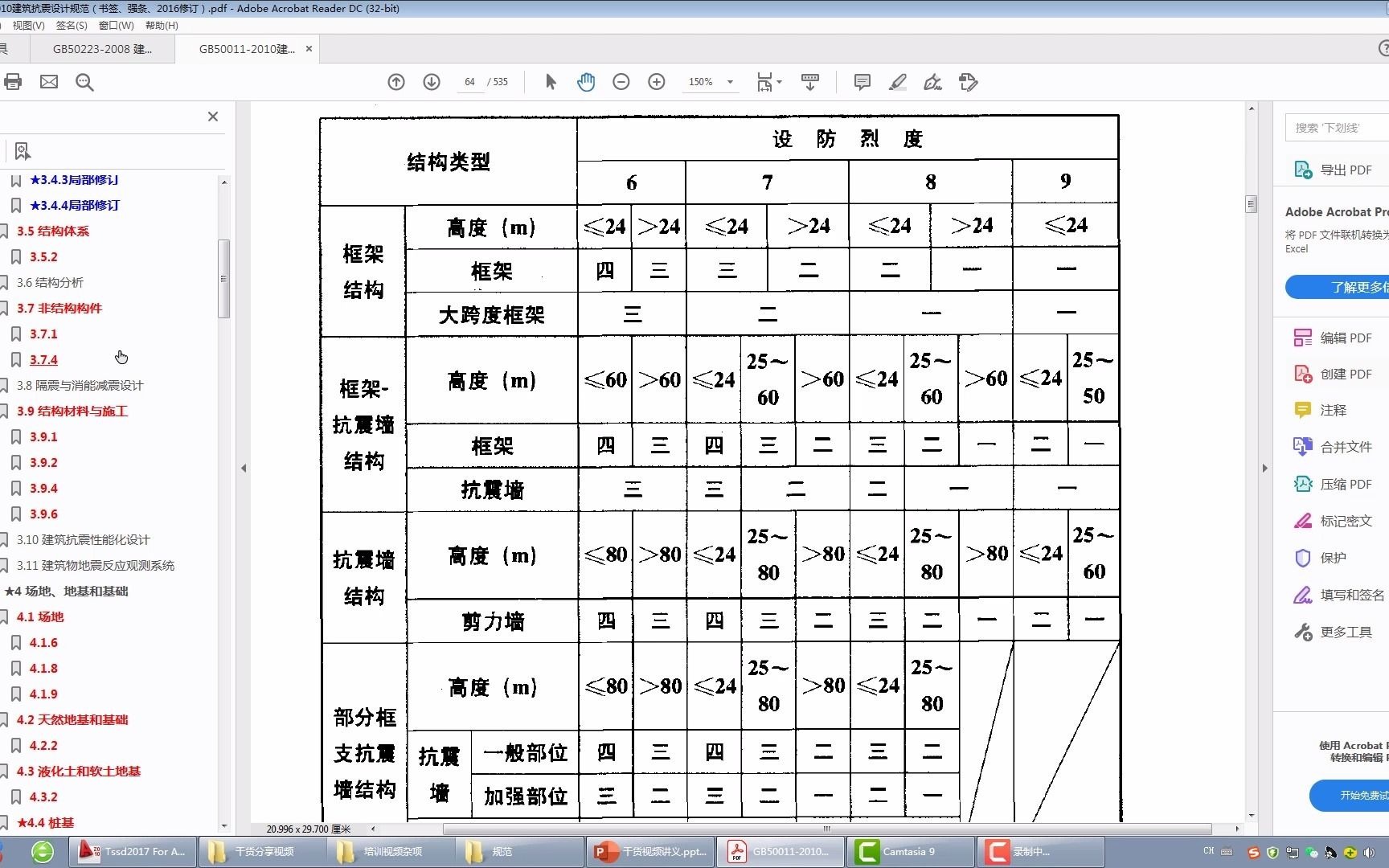Image resolution: width=1389 pixels, height=868 pixels.
Task: Zoom out with minus button
Action: pos(621,82)
